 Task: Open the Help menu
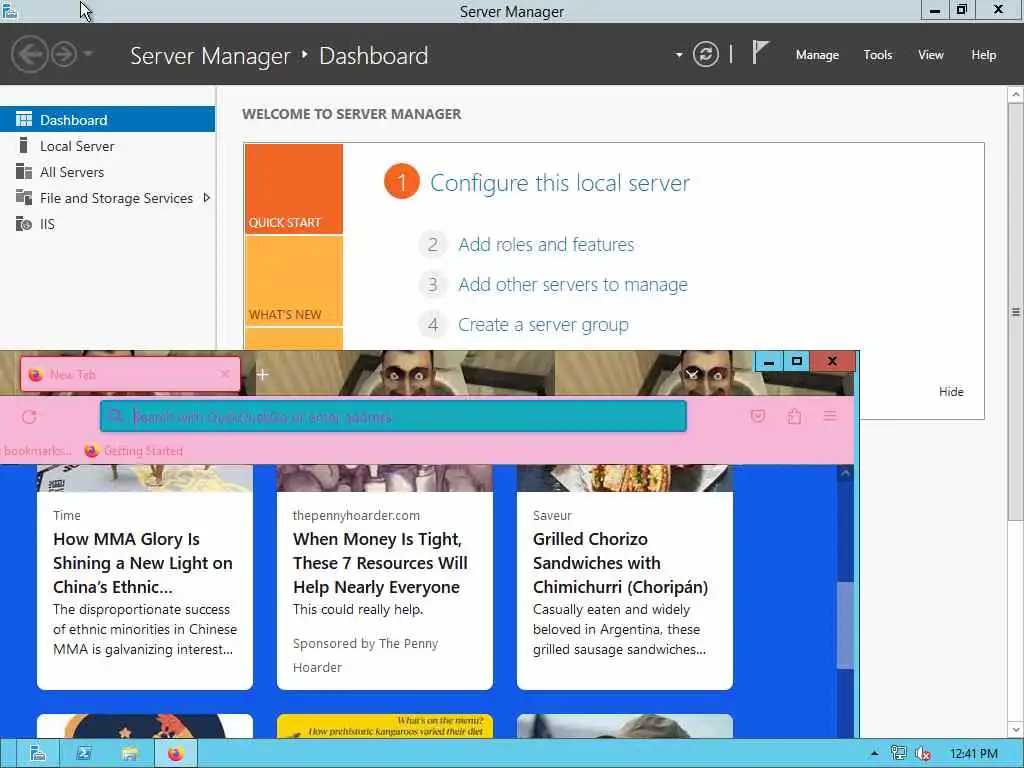(984, 55)
